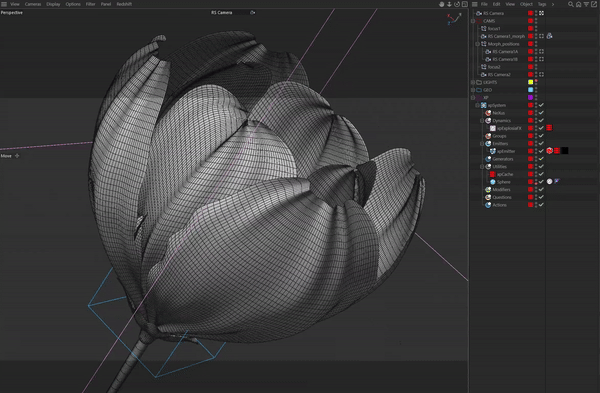Image resolution: width=600 pixels, height=393 pixels.
Task: Select the RS Camera1_morph object
Action: [x=506, y=36]
